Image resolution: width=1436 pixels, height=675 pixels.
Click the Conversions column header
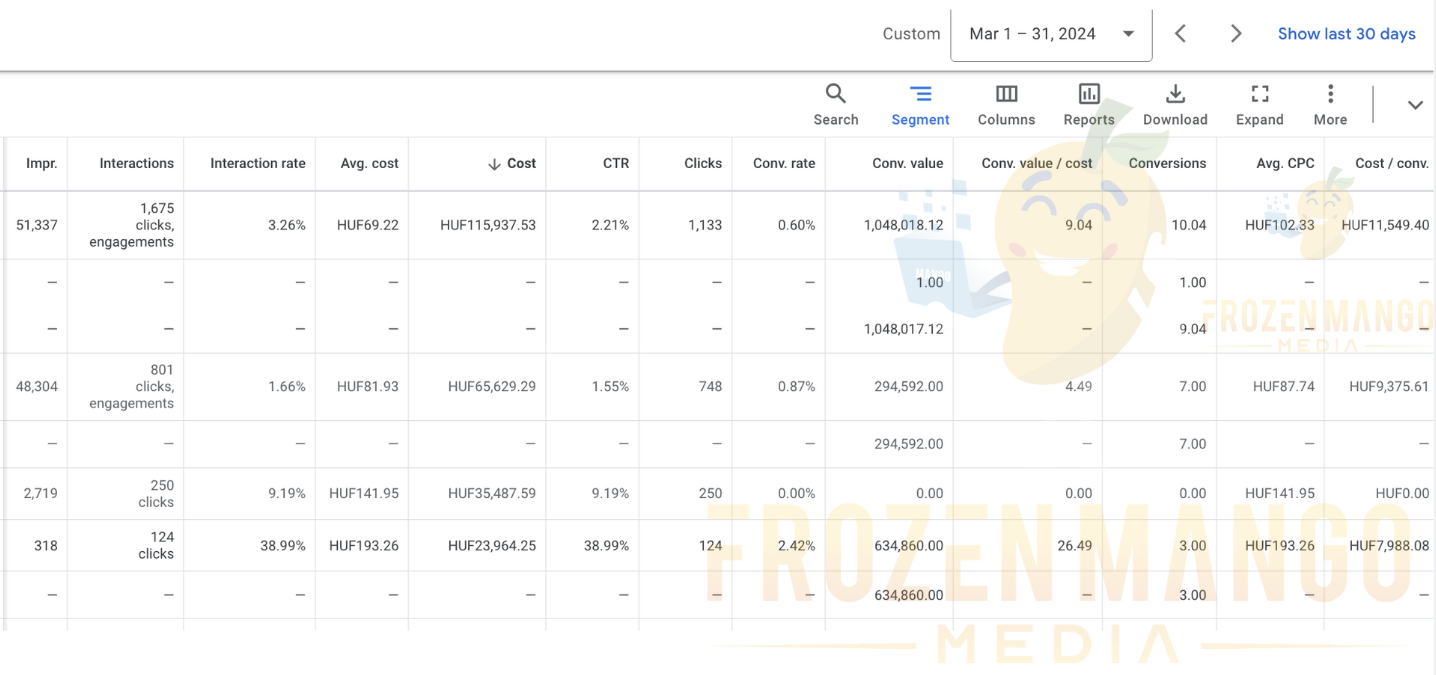coord(1167,163)
